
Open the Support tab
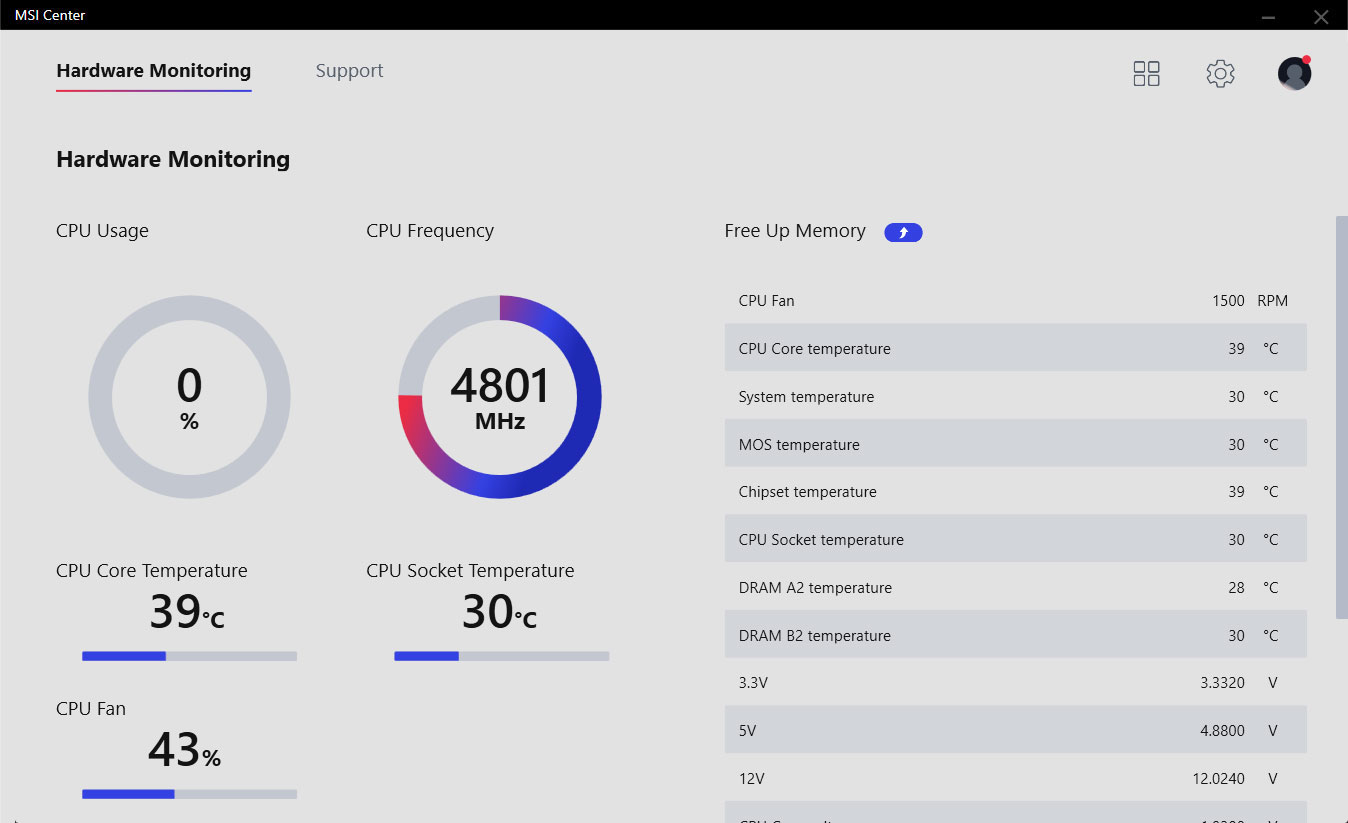349,71
